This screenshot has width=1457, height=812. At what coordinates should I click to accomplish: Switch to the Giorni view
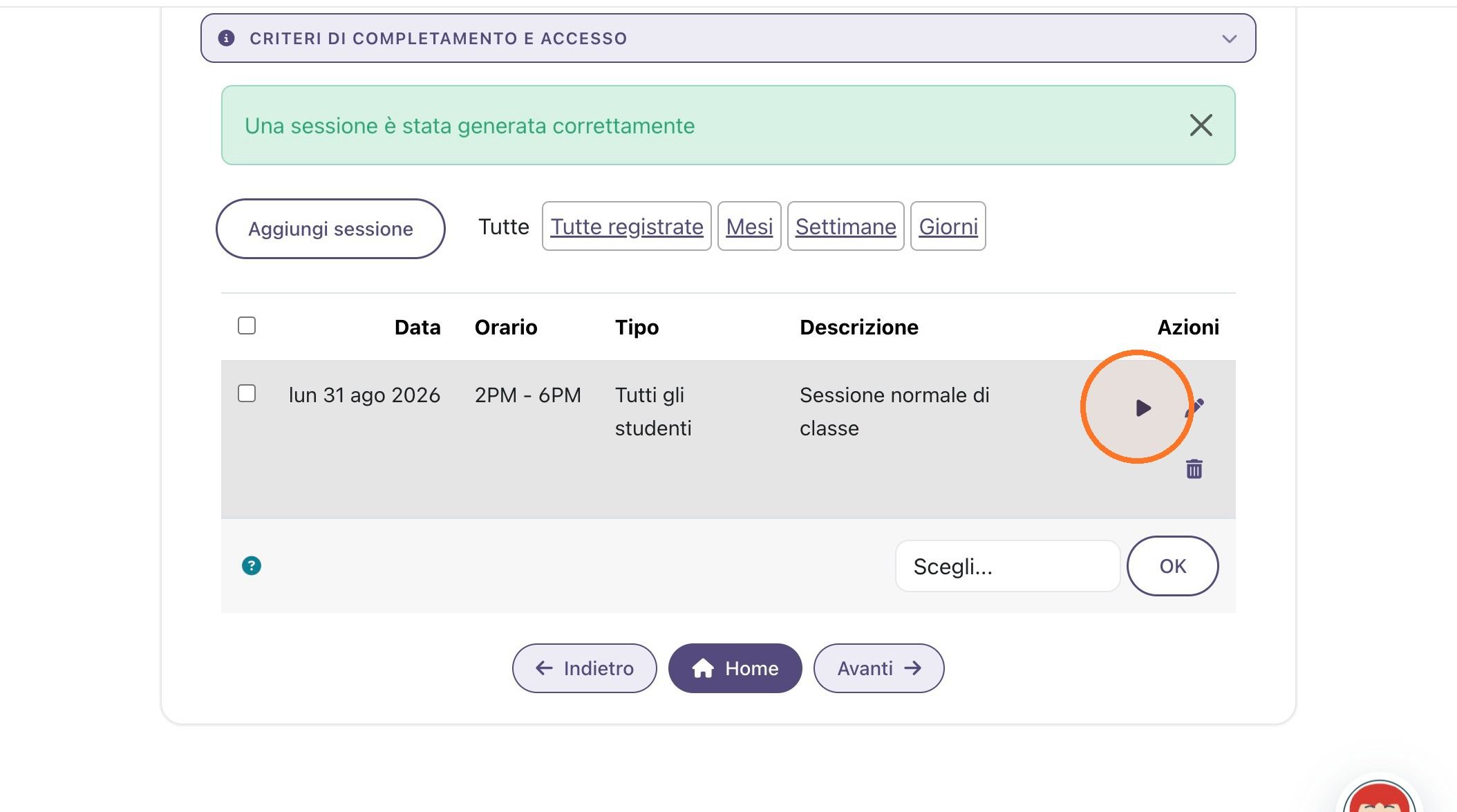948,226
